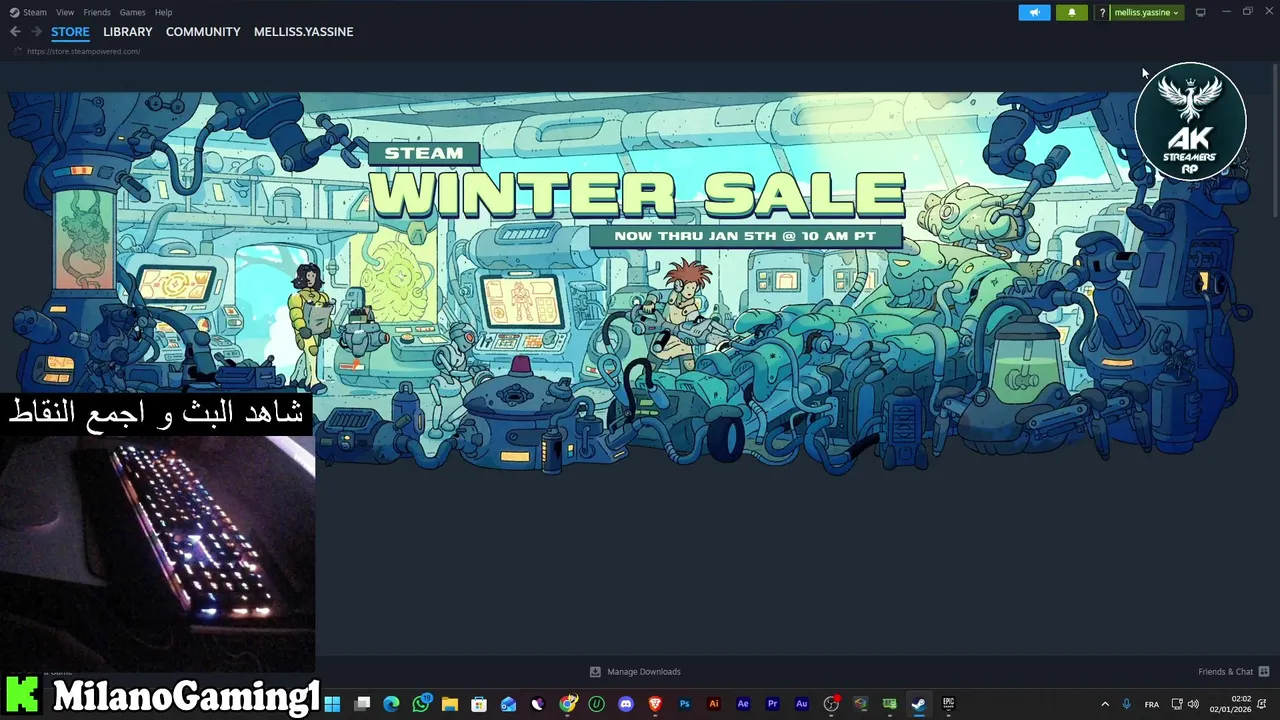This screenshot has width=1280, height=720.
Task: Open OBS Studio from the taskbar
Action: (x=831, y=704)
